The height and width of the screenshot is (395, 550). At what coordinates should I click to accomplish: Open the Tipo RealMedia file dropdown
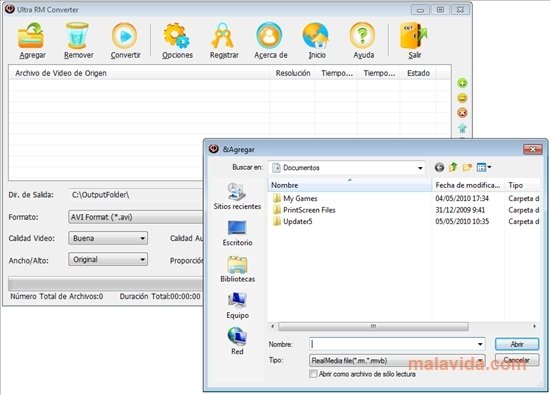pos(398,360)
